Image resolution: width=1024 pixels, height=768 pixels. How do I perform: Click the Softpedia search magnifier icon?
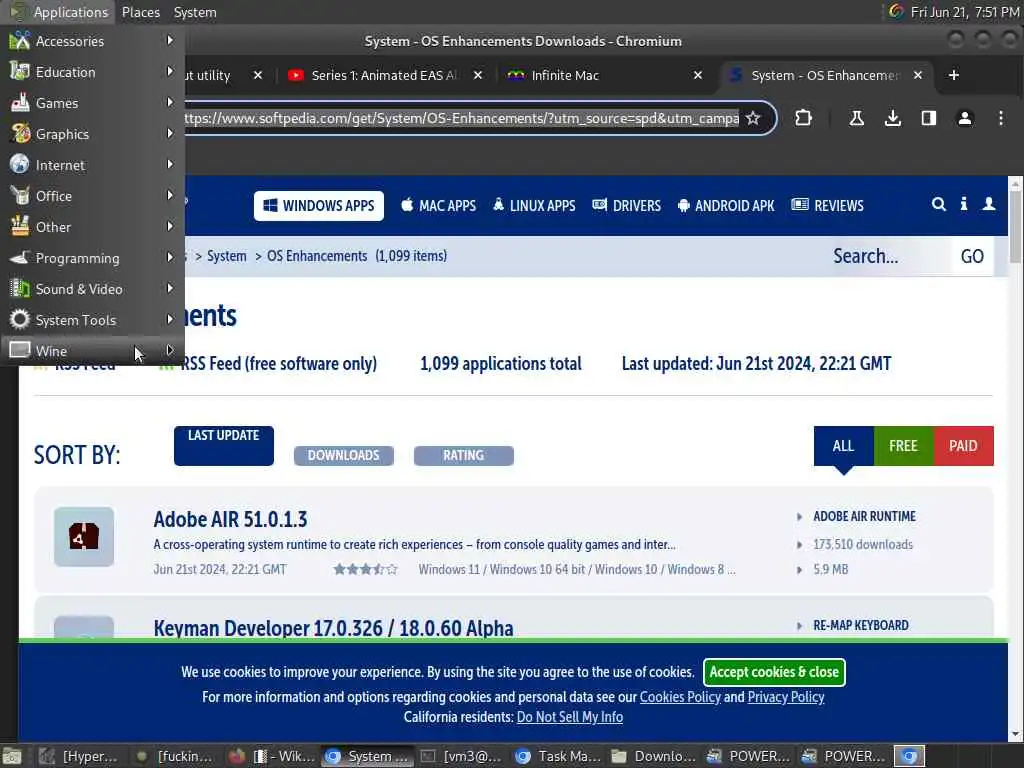938,204
